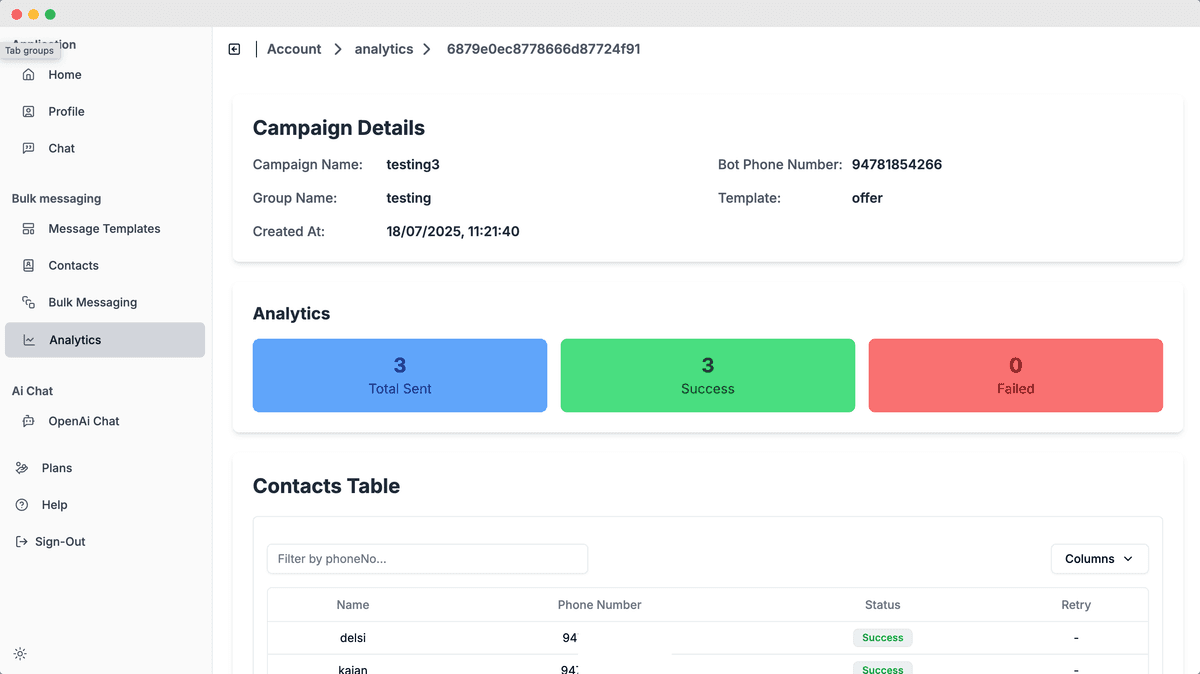Click the Chat speech-bubble icon
1200x674 pixels.
point(27,148)
